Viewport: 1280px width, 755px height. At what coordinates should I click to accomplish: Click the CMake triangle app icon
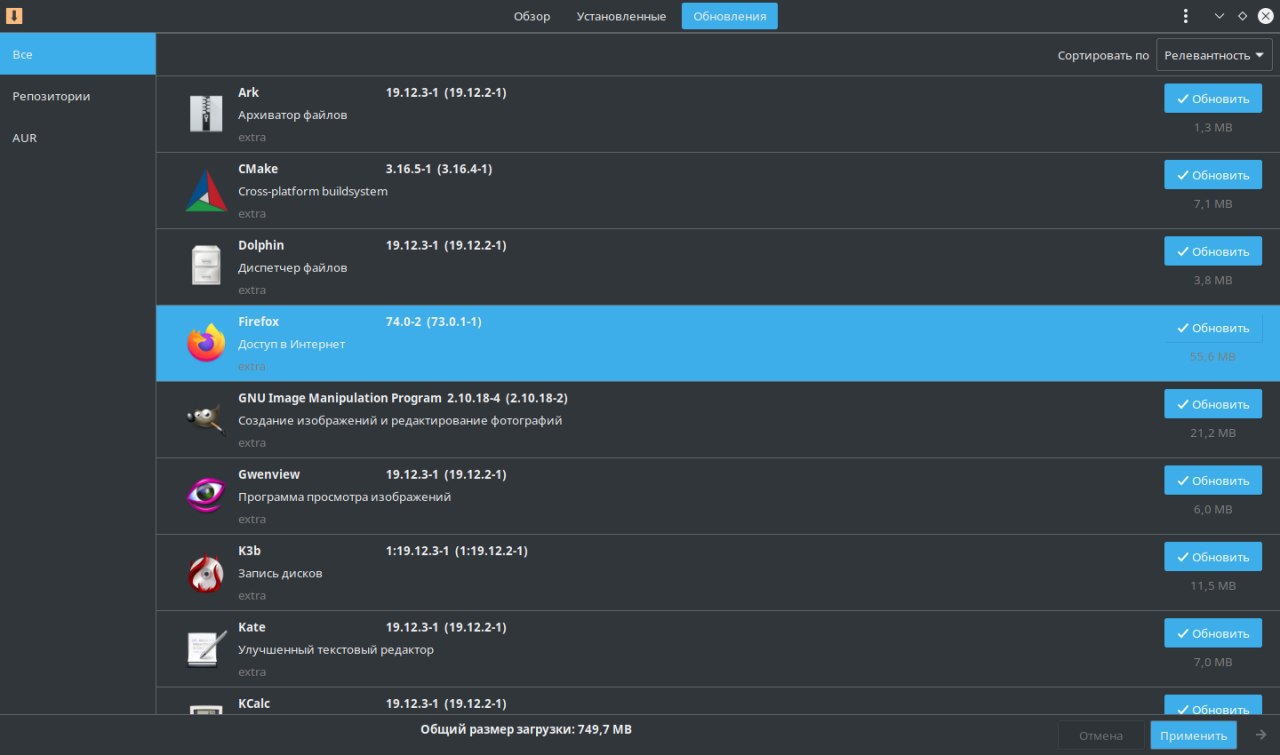tap(206, 191)
